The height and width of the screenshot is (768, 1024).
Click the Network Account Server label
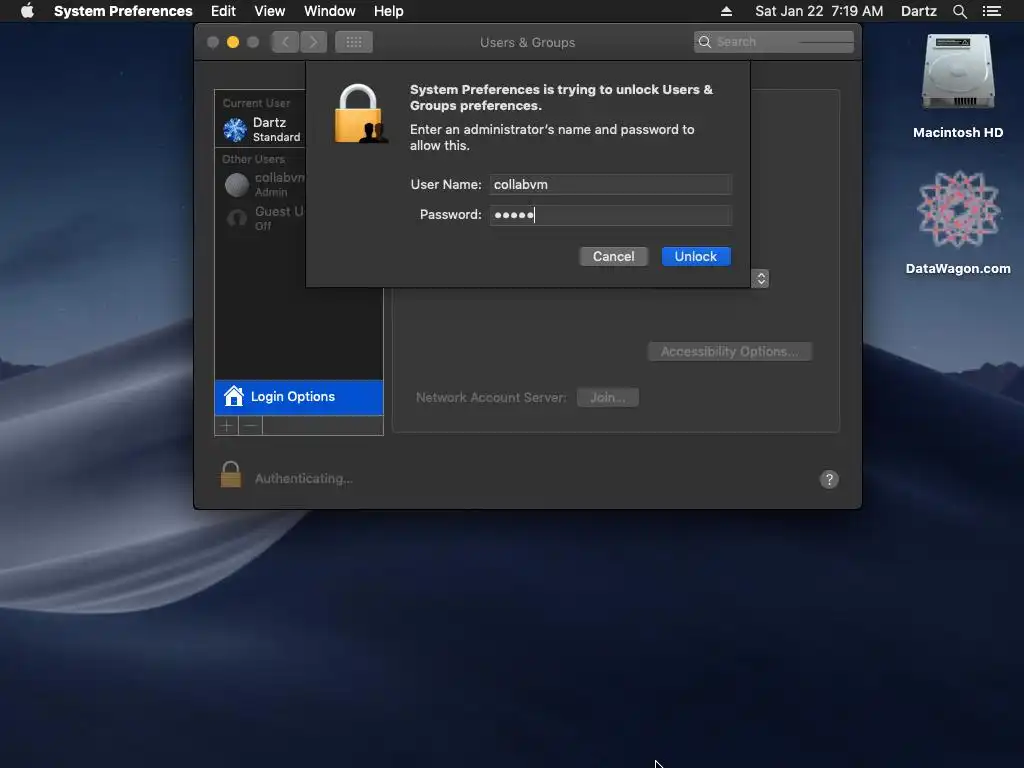[x=491, y=398]
